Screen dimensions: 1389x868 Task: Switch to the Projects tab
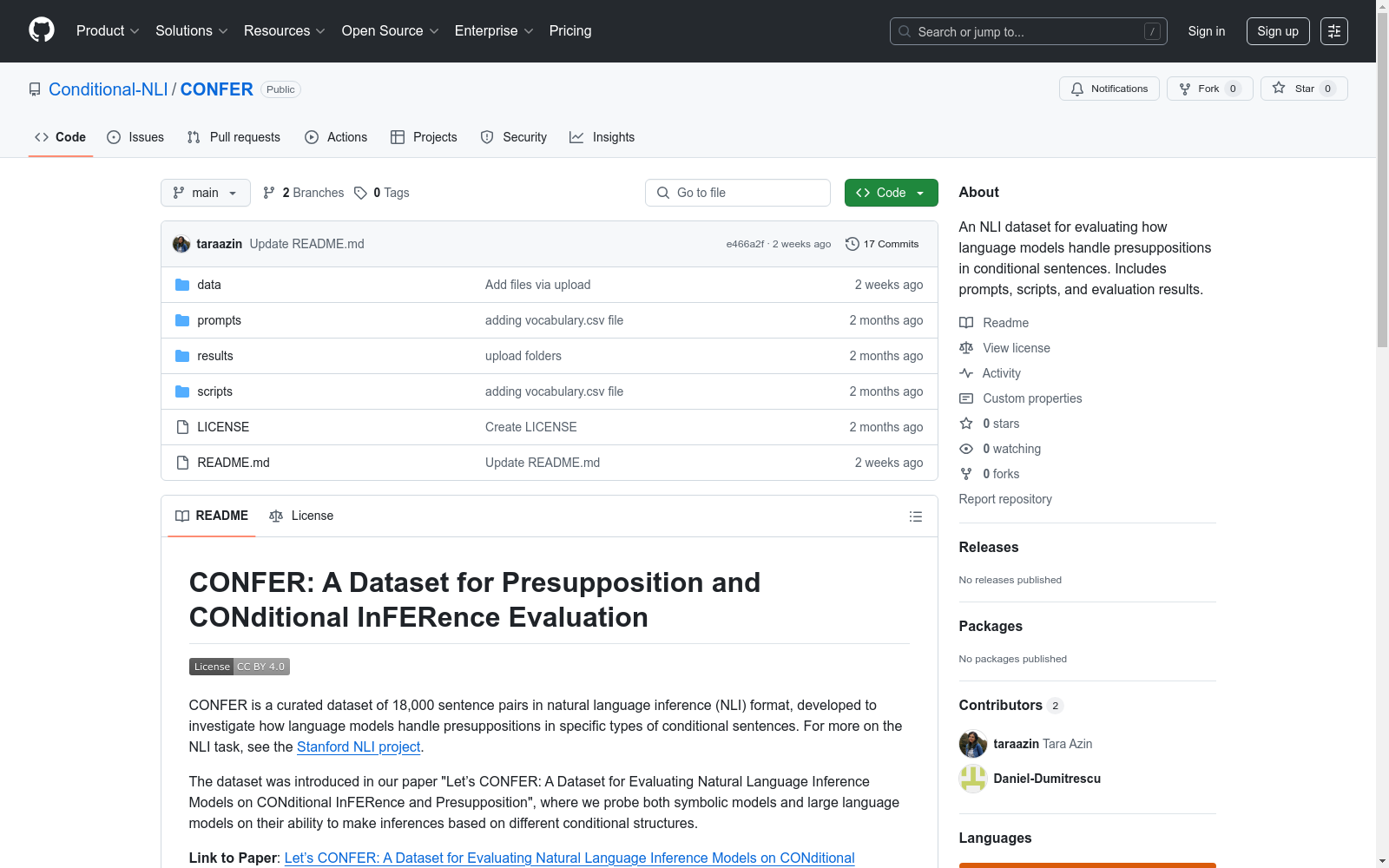(424, 137)
